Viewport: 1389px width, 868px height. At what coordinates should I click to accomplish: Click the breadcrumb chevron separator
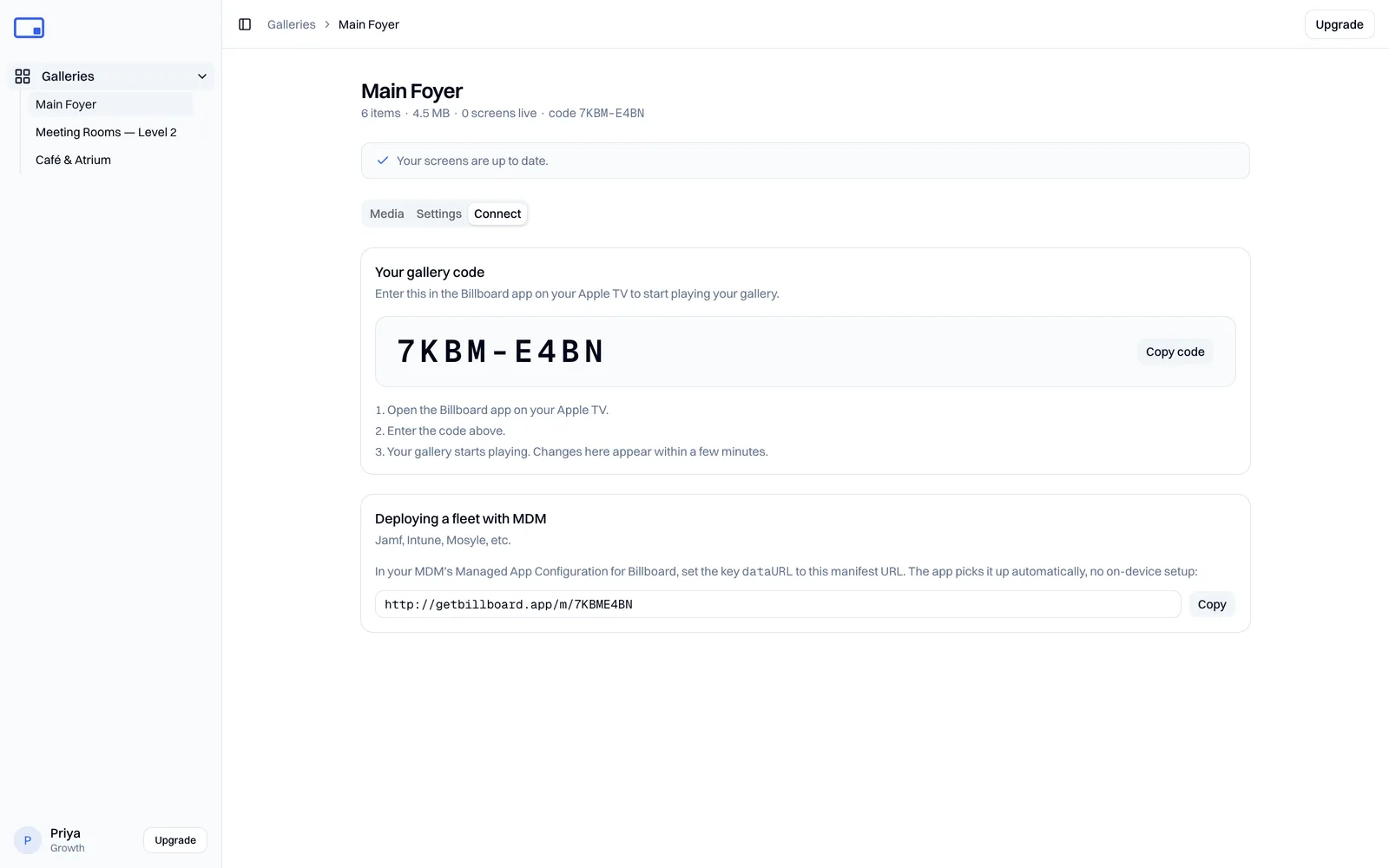click(327, 24)
